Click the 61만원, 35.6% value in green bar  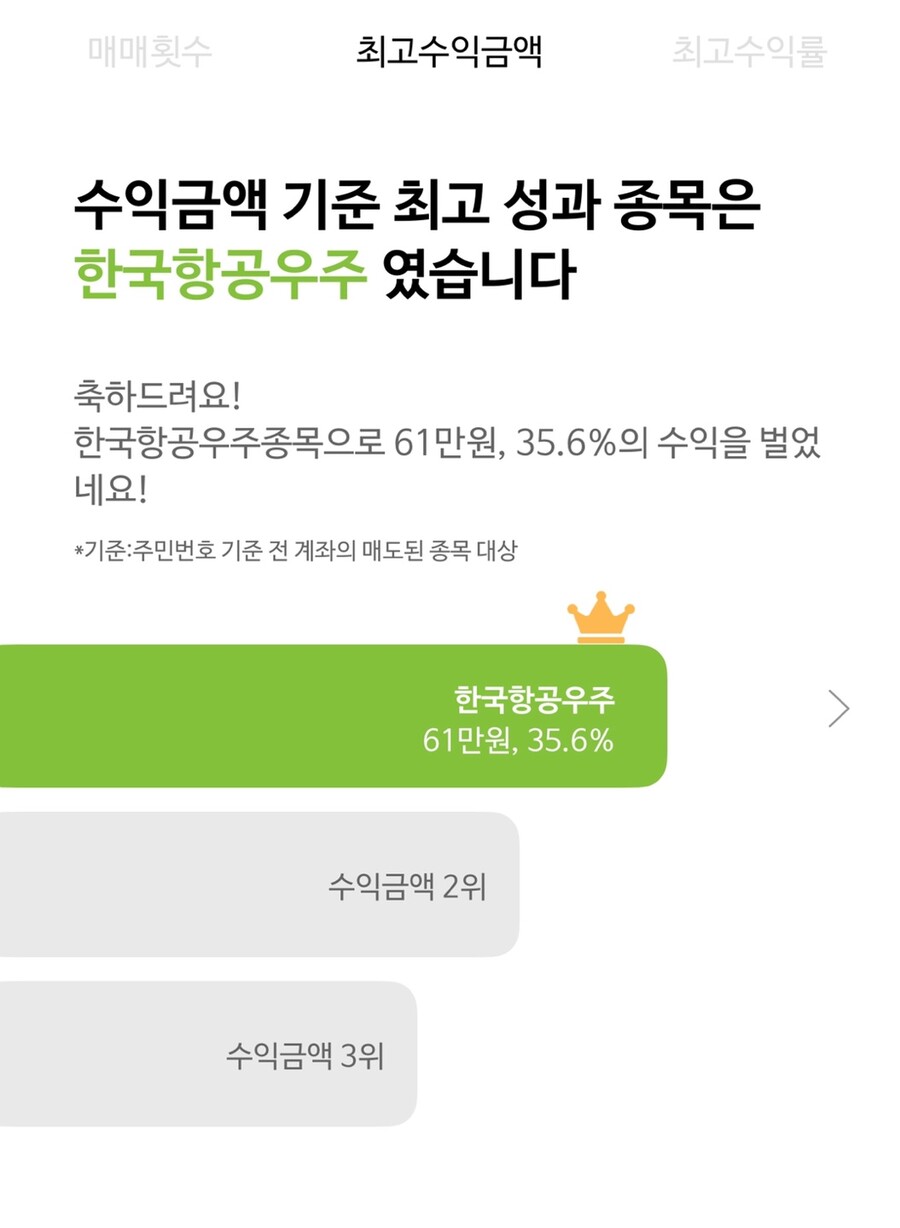pos(517,741)
